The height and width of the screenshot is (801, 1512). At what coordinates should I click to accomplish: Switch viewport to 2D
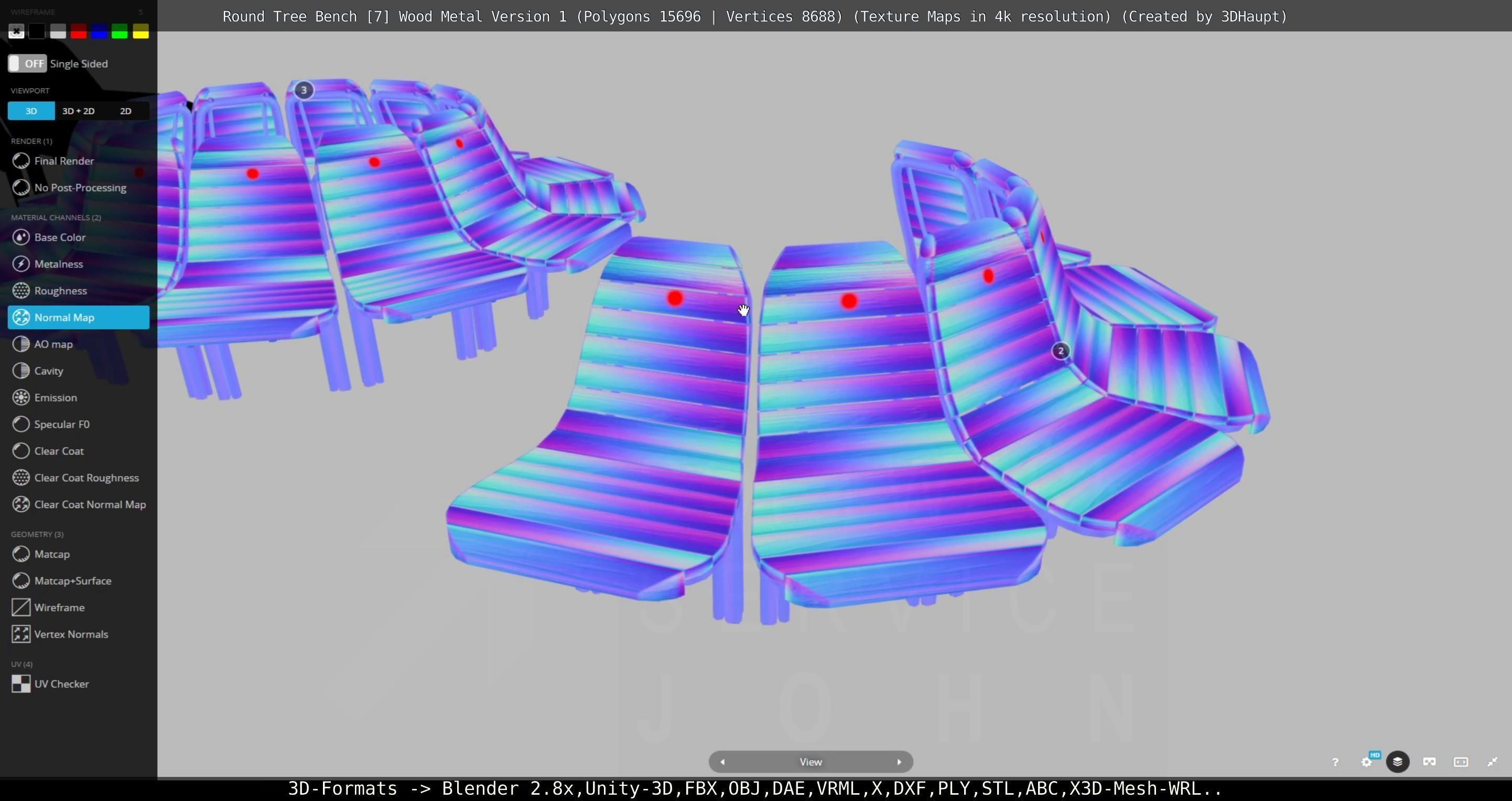click(x=126, y=111)
